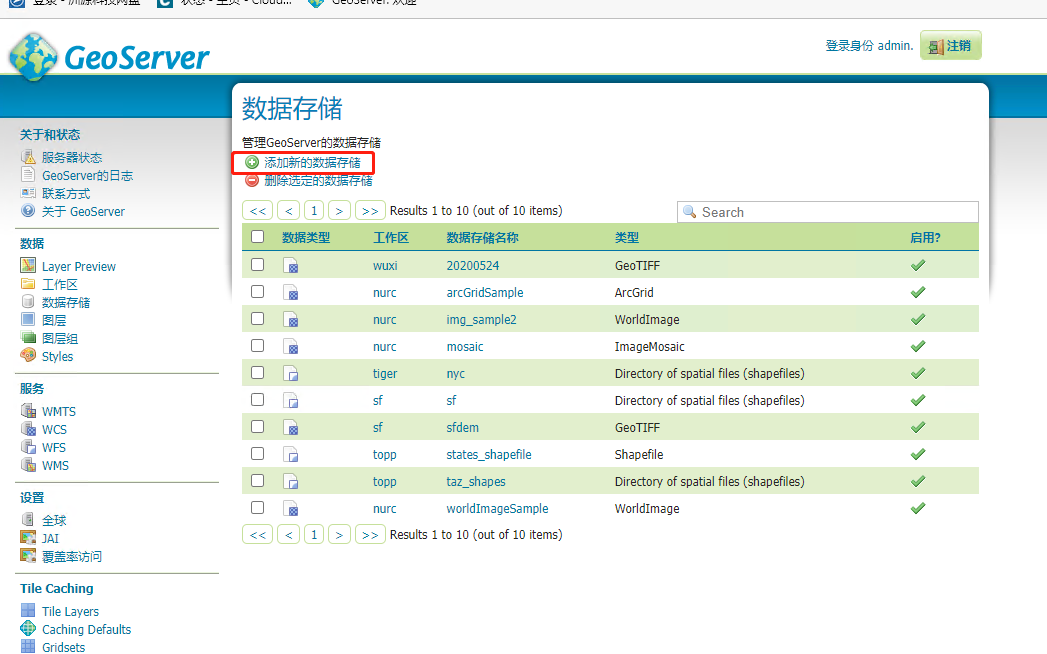The image size is (1047, 654).
Task: Click the WMTS service icon
Action: point(28,411)
